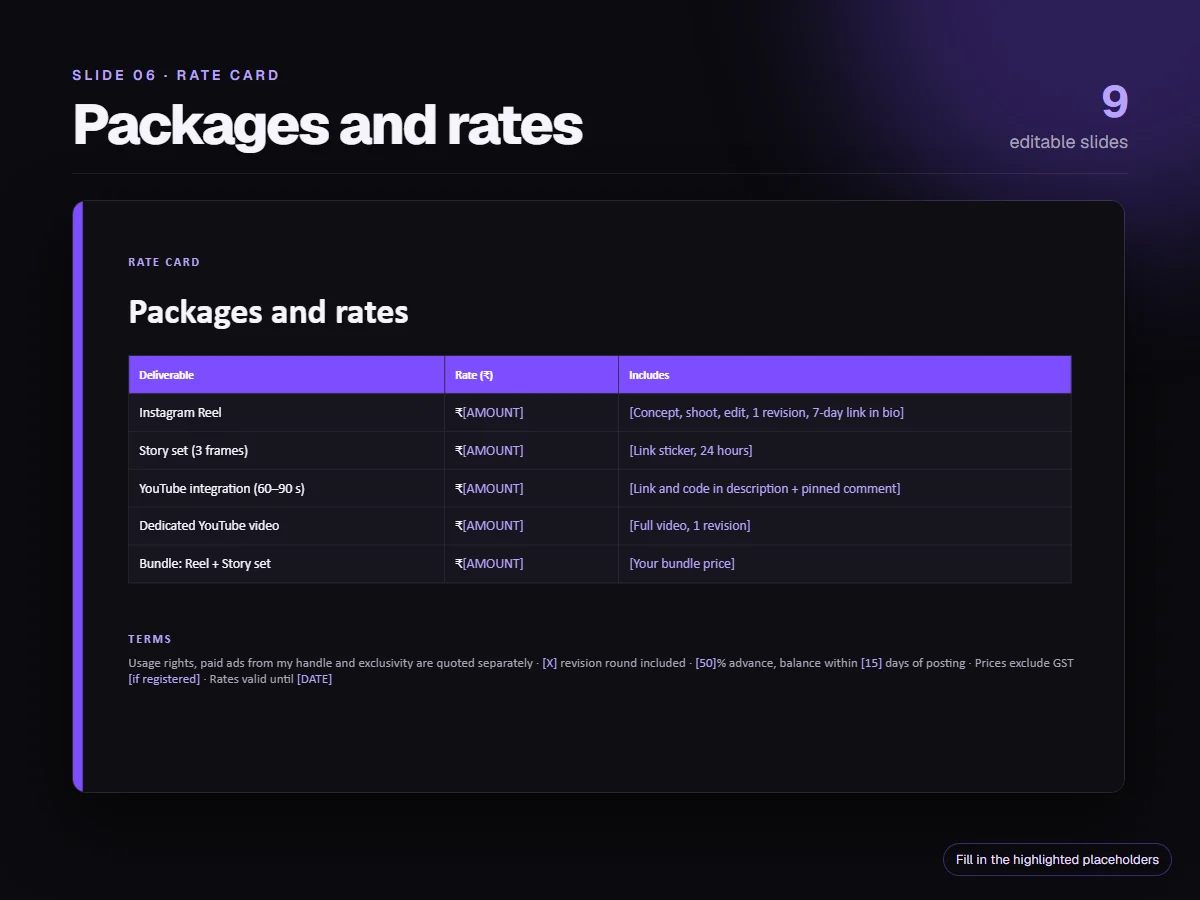Screen dimensions: 1200x900
Task: Click the 'Deliverable' column header
Action: click(x=287, y=375)
